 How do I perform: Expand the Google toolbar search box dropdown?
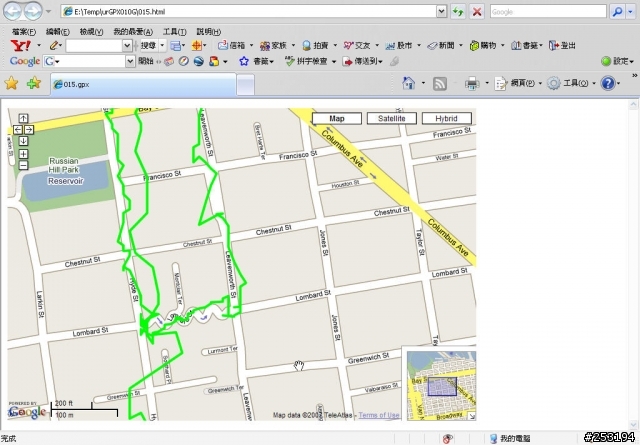point(130,61)
